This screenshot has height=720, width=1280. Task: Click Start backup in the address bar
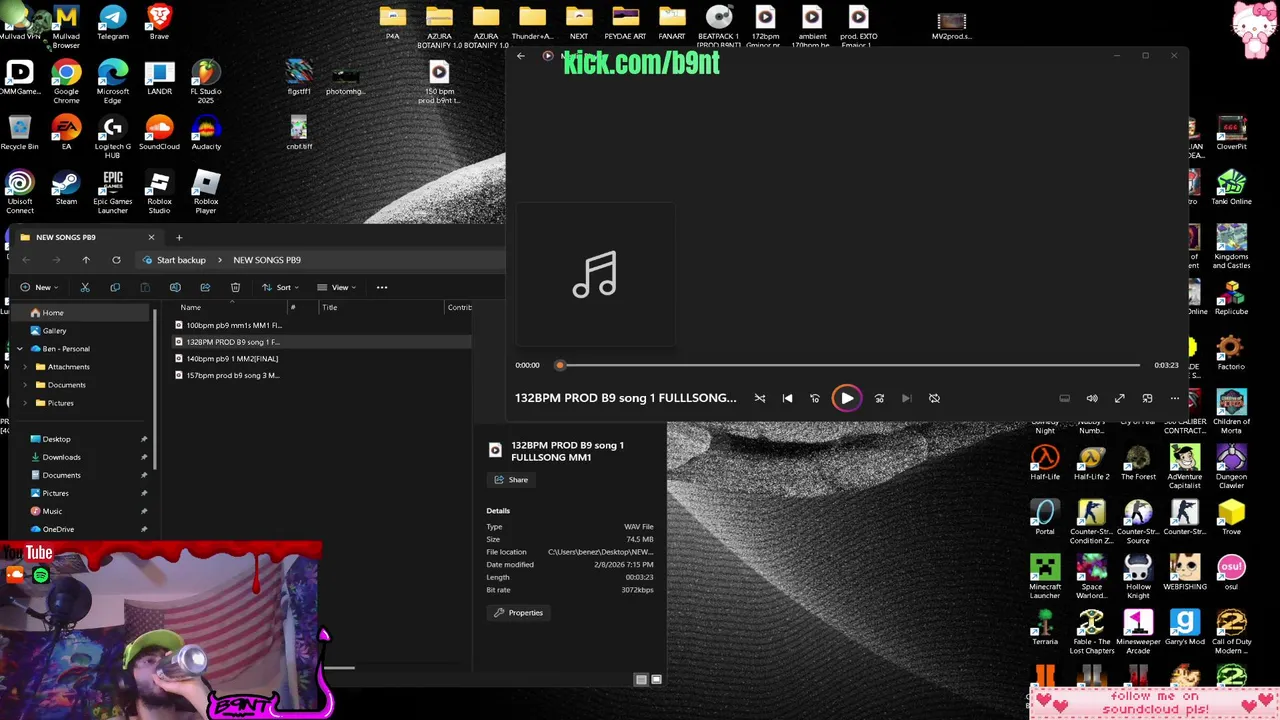[181, 260]
